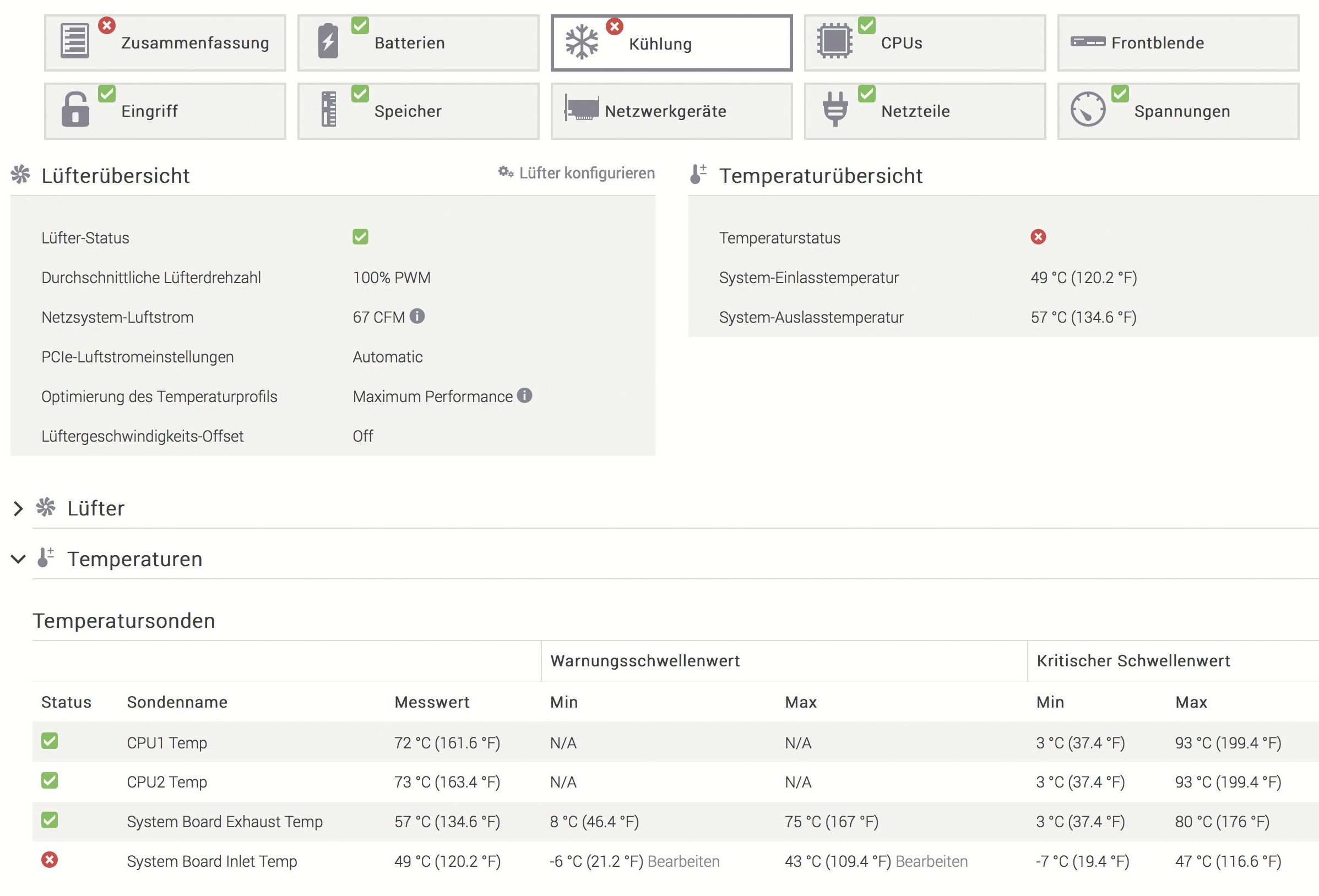1319x896 pixels.
Task: Click the CPU chip icon
Action: pyautogui.click(x=834, y=41)
